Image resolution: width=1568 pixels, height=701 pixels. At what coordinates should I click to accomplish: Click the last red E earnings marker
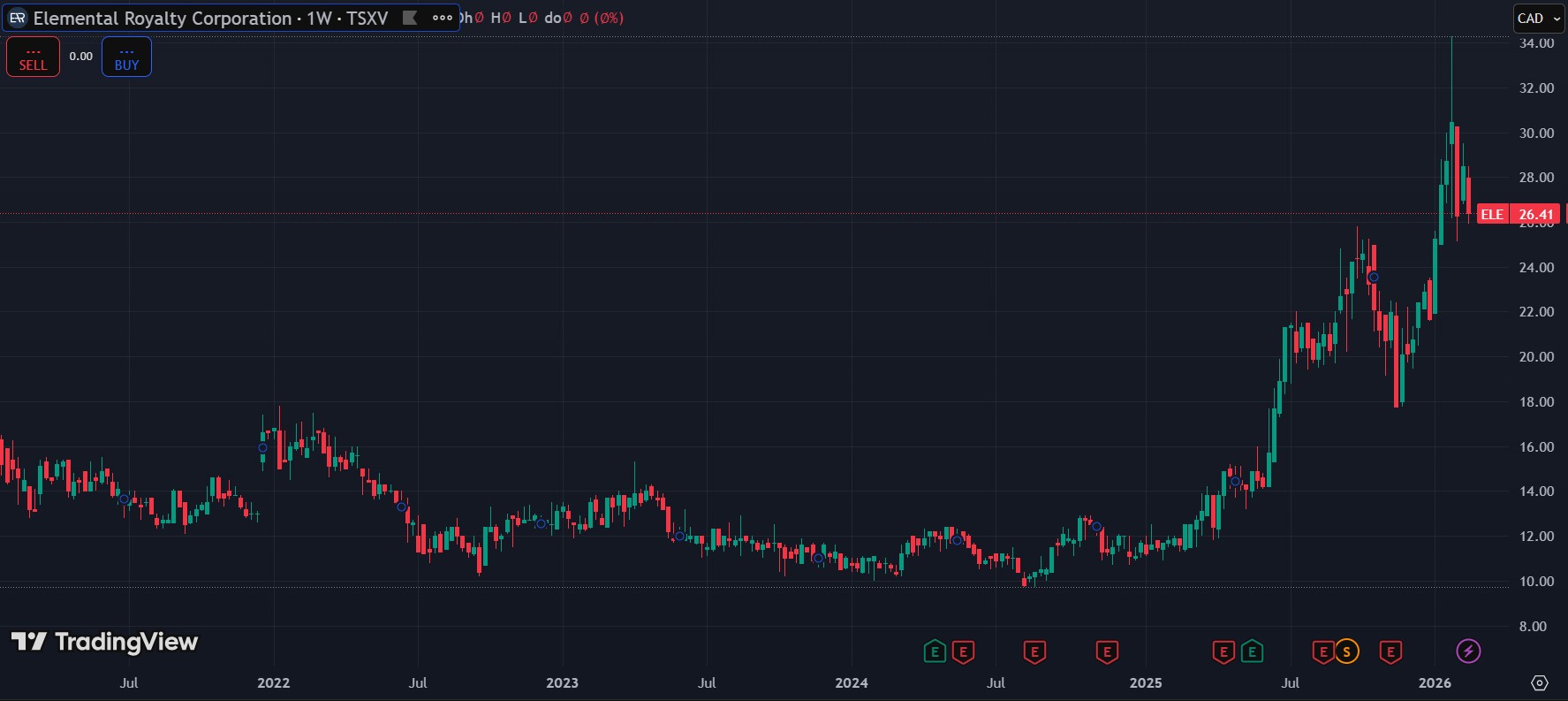point(1390,652)
